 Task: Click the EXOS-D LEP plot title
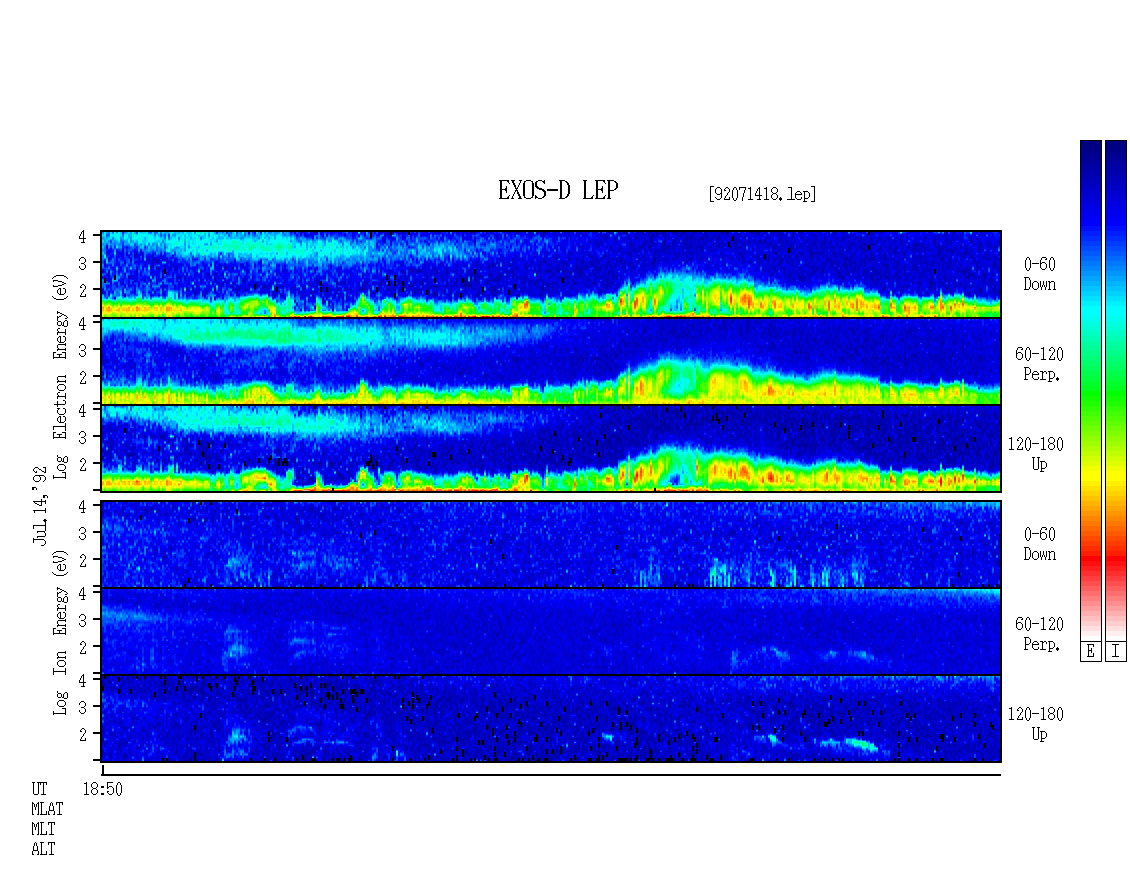pyautogui.click(x=558, y=190)
